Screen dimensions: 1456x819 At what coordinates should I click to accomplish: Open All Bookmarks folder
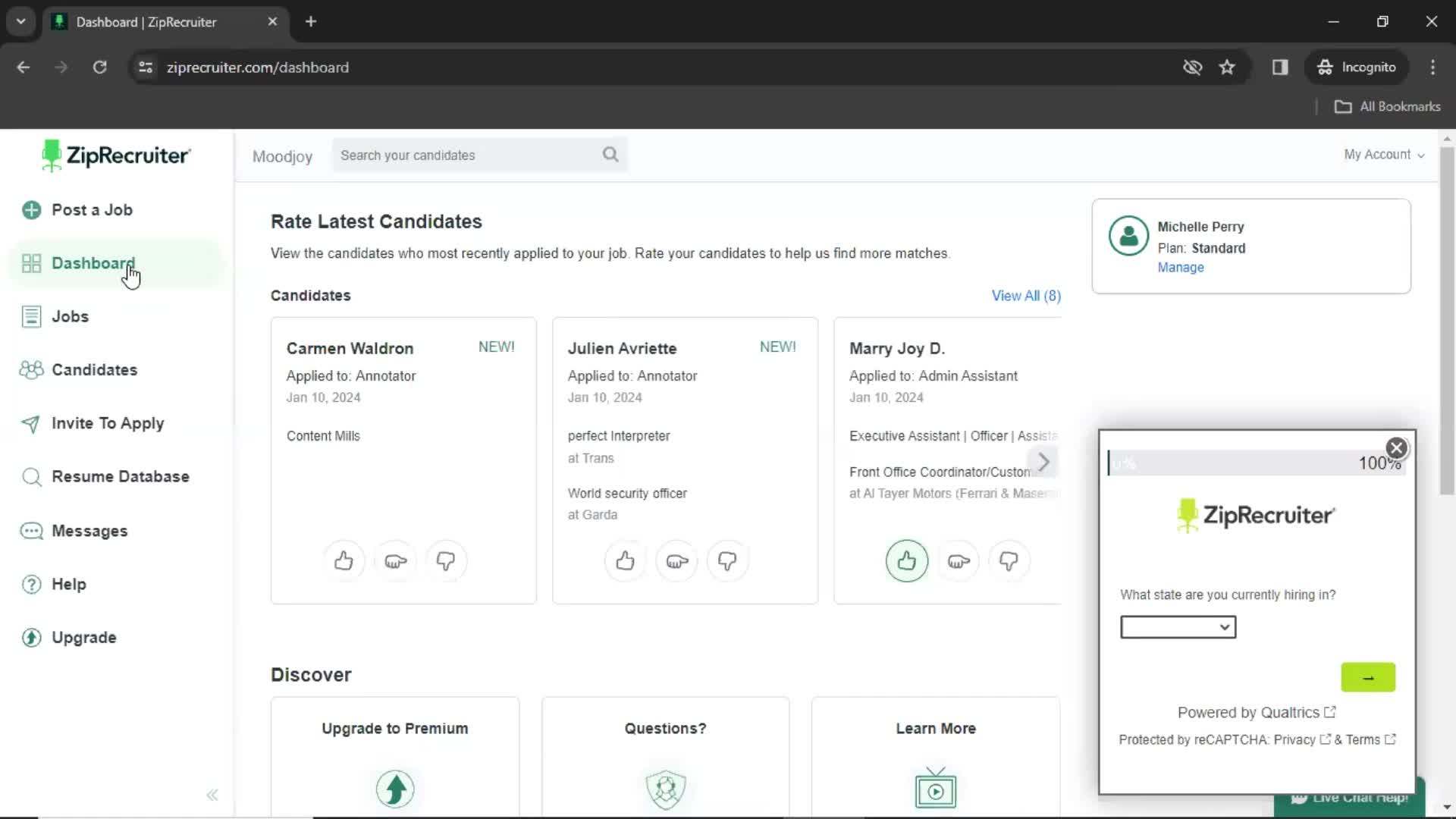coord(1387,107)
